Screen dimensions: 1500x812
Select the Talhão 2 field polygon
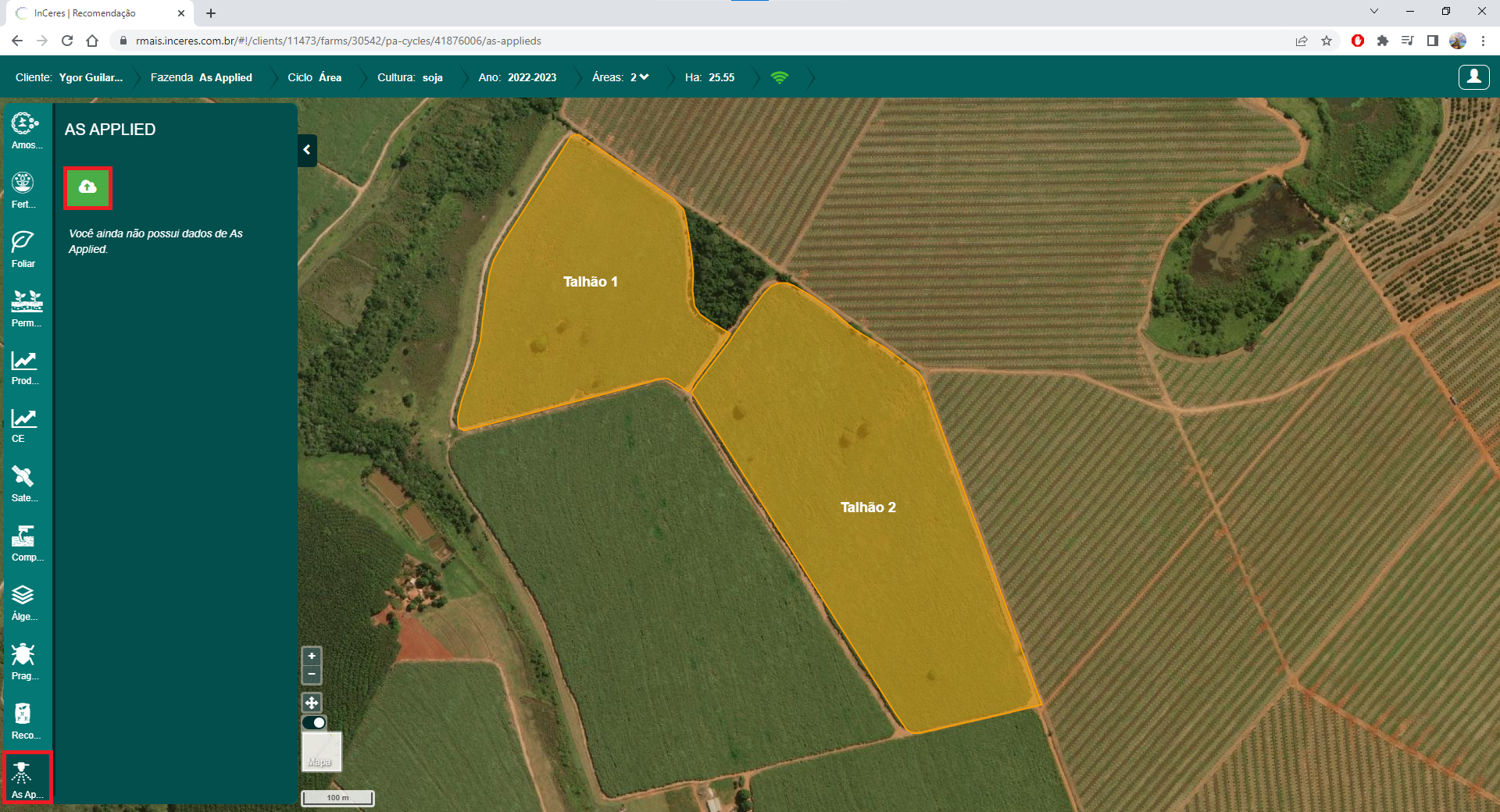click(868, 507)
